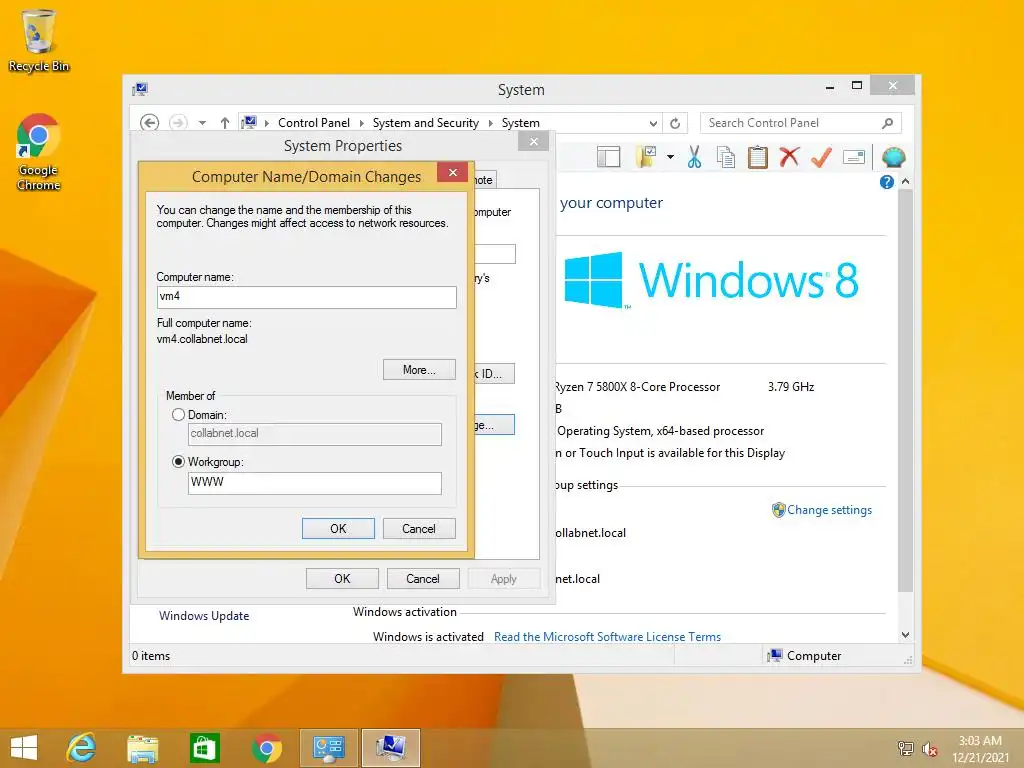Click the Paste clipboard icon in the toolbar
Image resolution: width=1024 pixels, height=768 pixels.
[x=758, y=157]
